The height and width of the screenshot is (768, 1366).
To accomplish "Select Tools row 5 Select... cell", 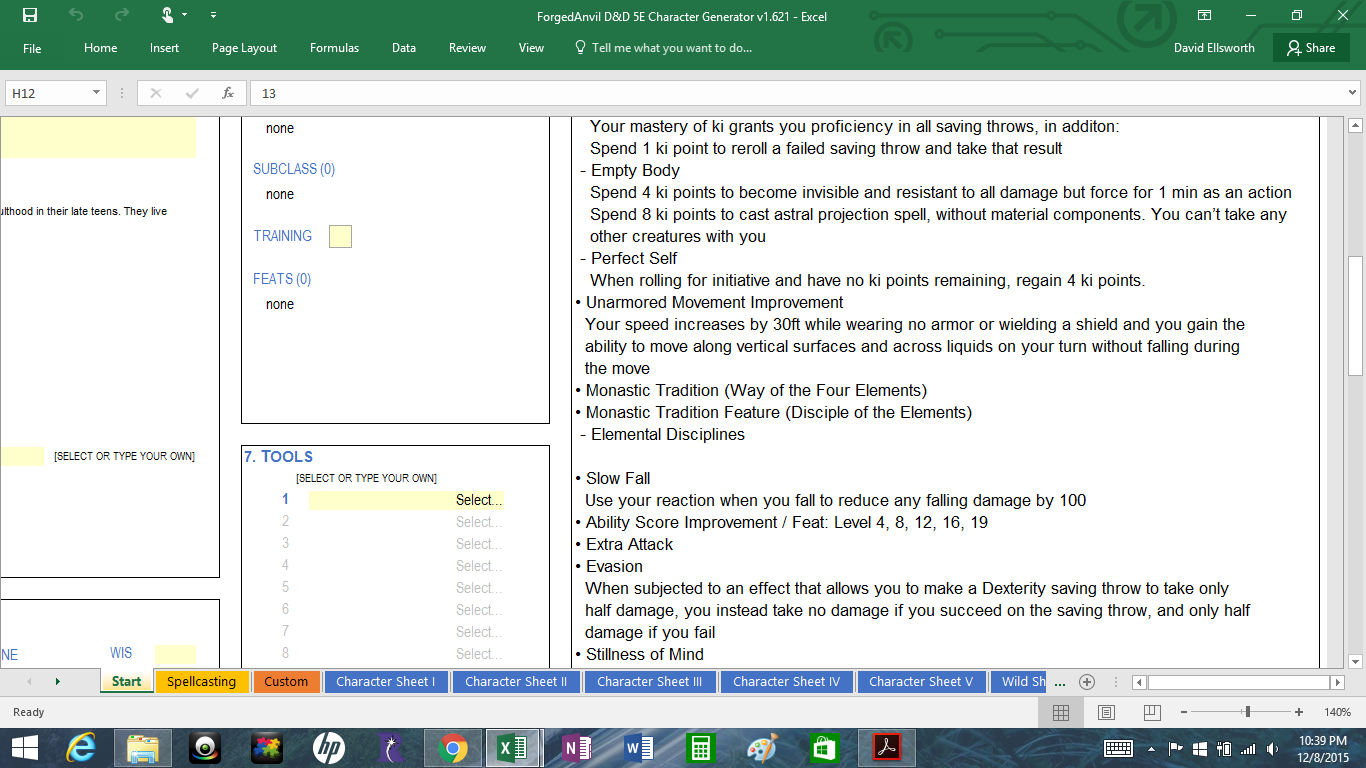I will (406, 588).
